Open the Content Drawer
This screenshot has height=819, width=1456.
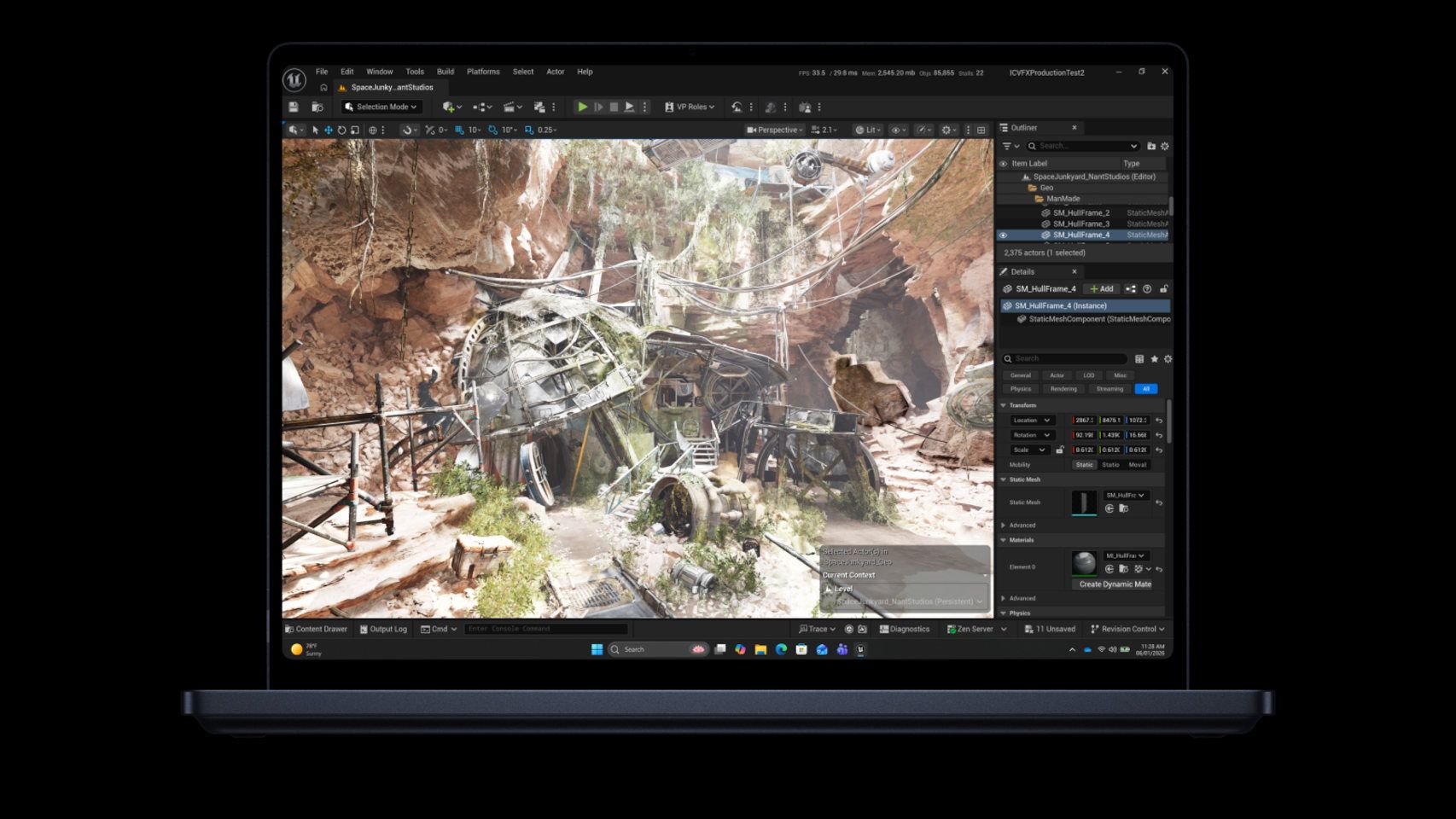pos(316,629)
